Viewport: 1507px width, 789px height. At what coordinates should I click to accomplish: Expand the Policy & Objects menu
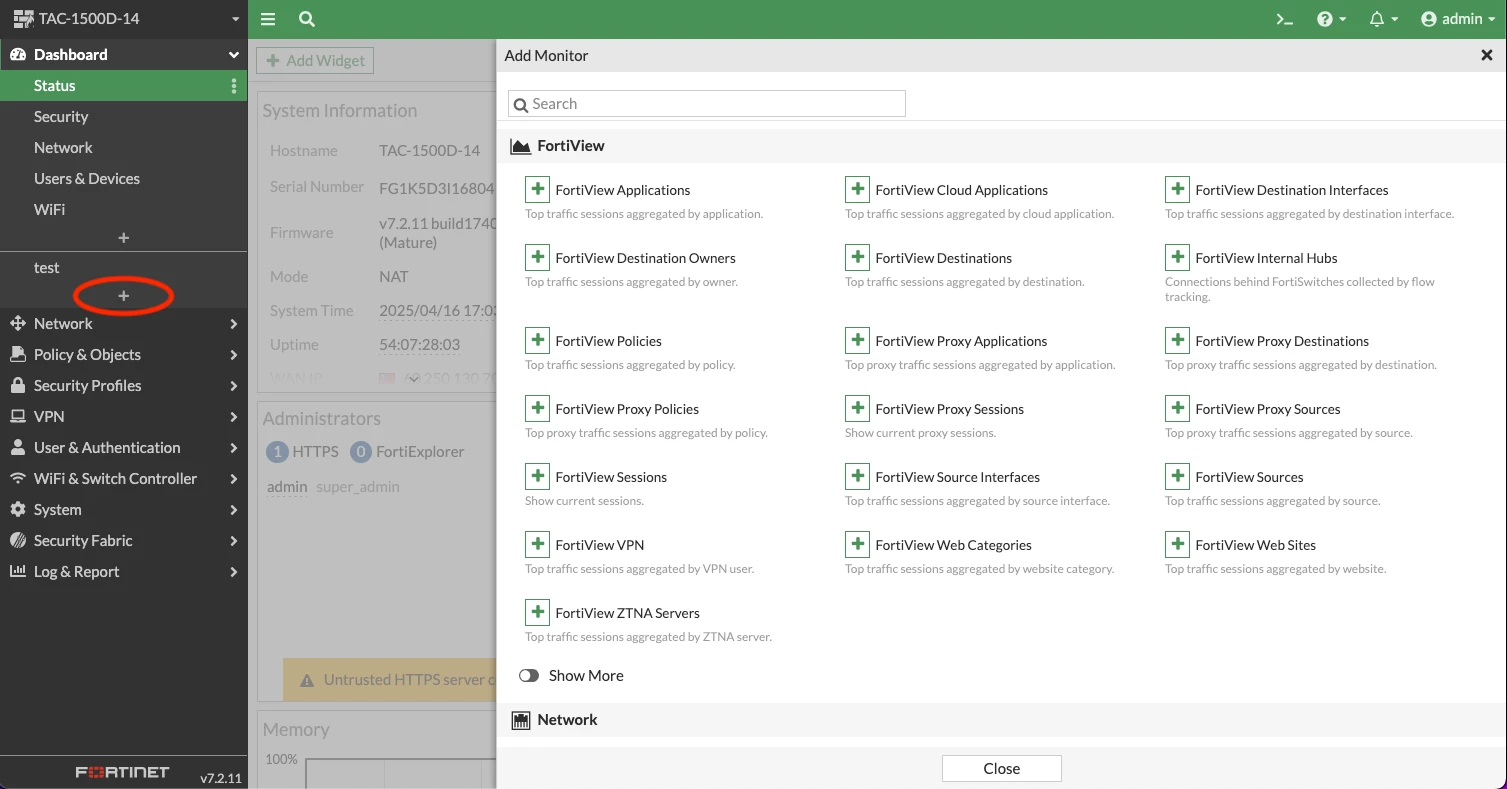pos(124,355)
